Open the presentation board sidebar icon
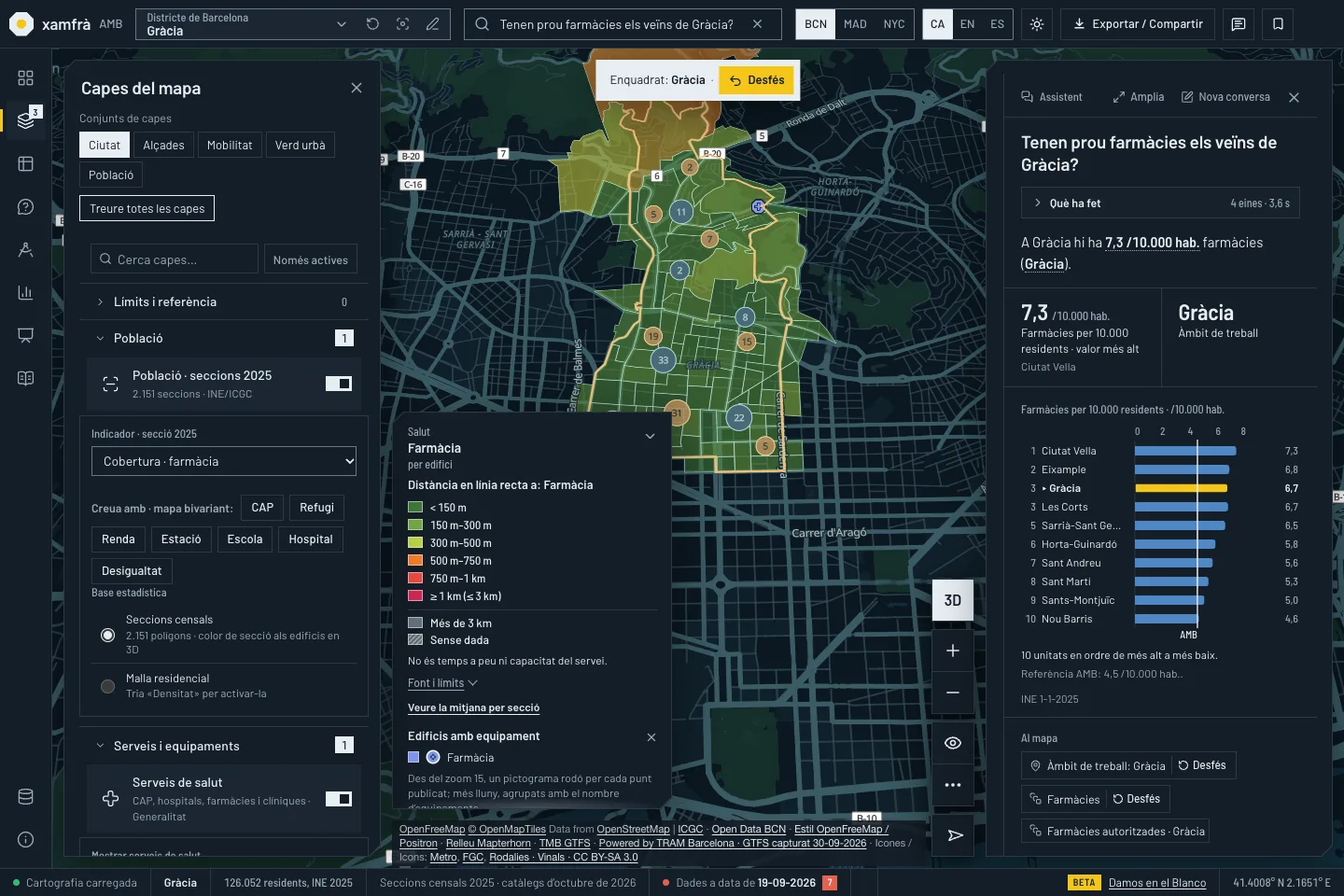1344x896 pixels. (x=26, y=335)
